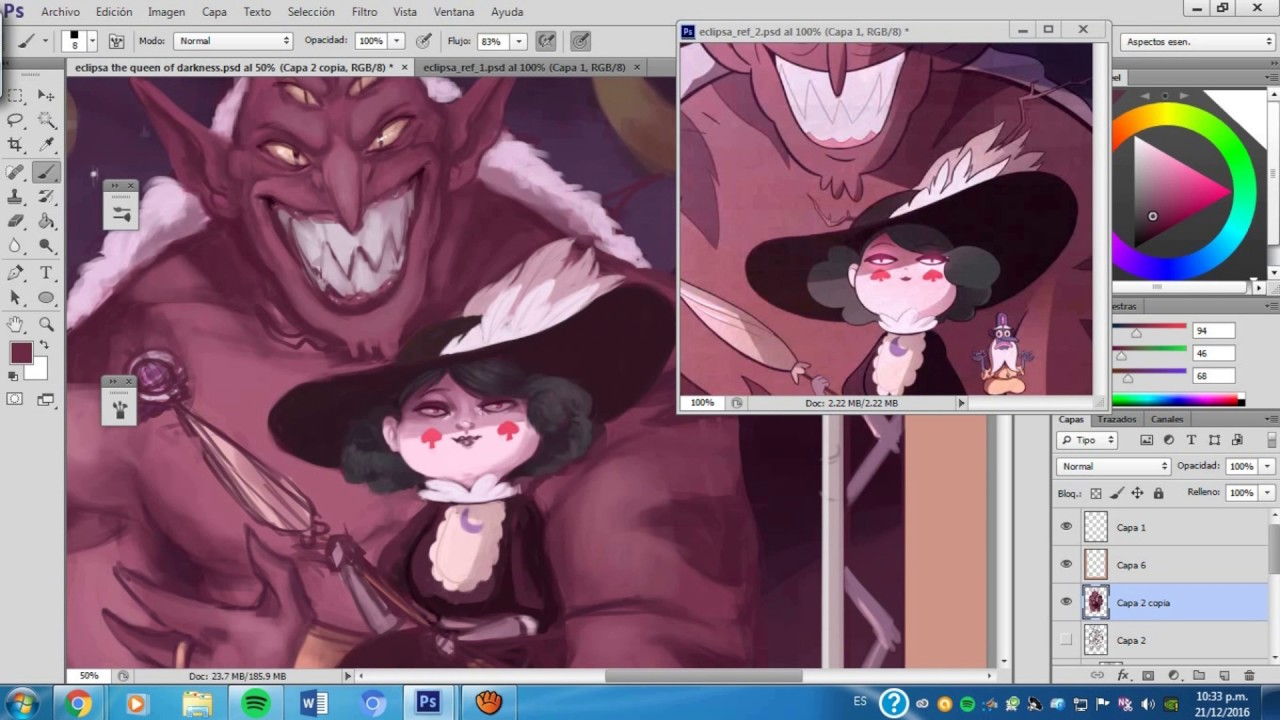Open the Opacidad dropdown in options bar
This screenshot has width=1280, height=720.
click(397, 41)
